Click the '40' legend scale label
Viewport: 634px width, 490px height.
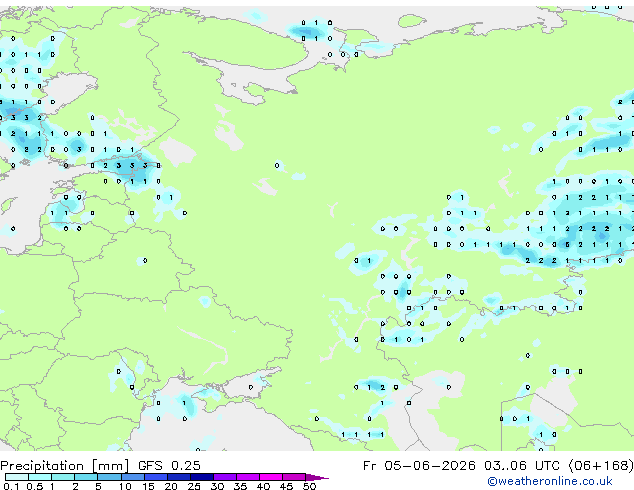coord(263,486)
